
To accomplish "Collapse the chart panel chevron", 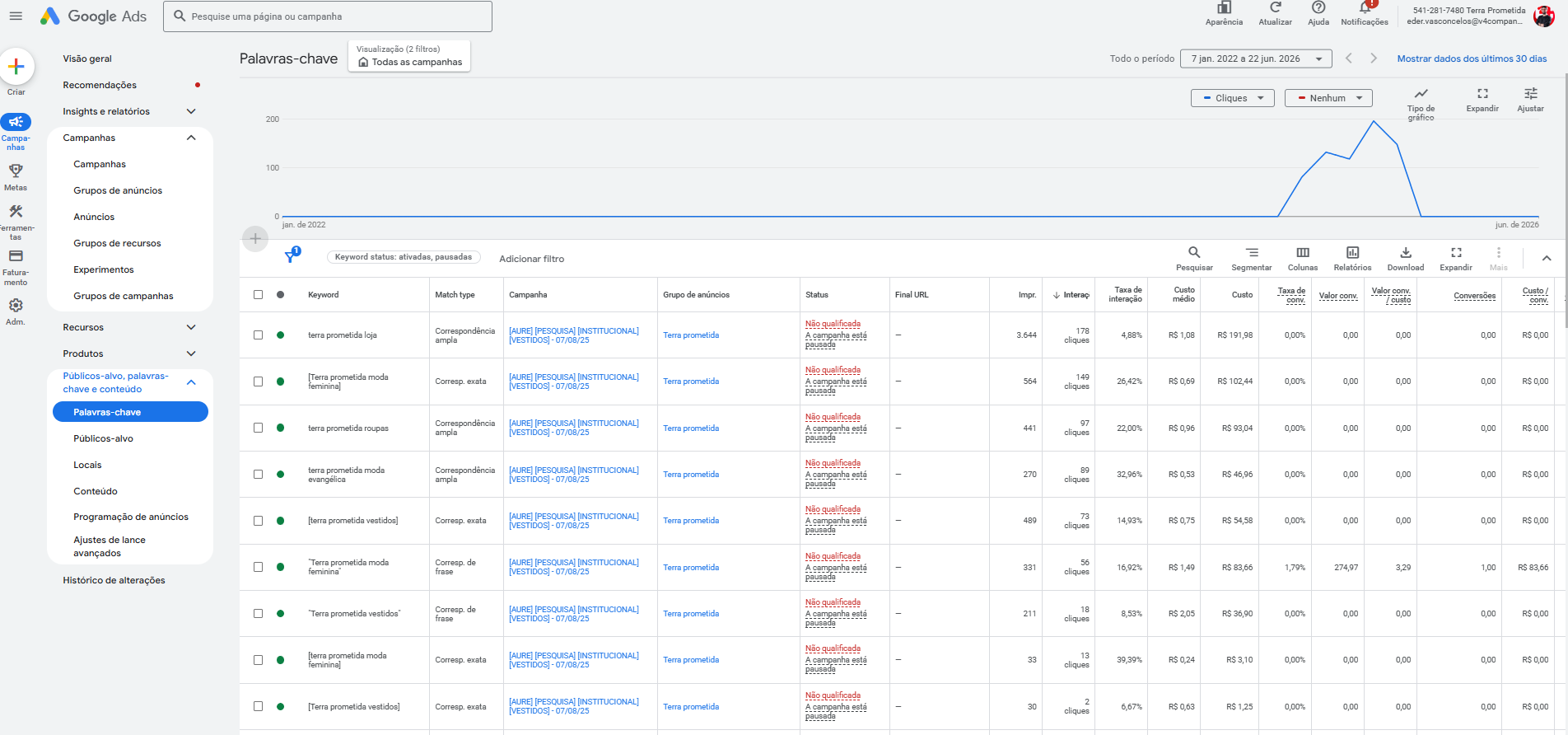I will click(x=1547, y=258).
